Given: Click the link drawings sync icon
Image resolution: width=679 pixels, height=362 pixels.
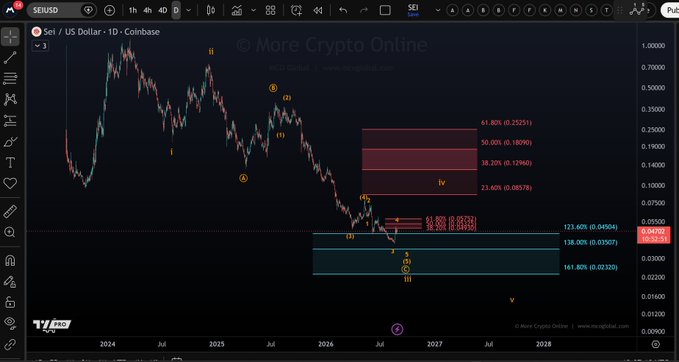Looking at the screenshot, I should pyautogui.click(x=10, y=344).
